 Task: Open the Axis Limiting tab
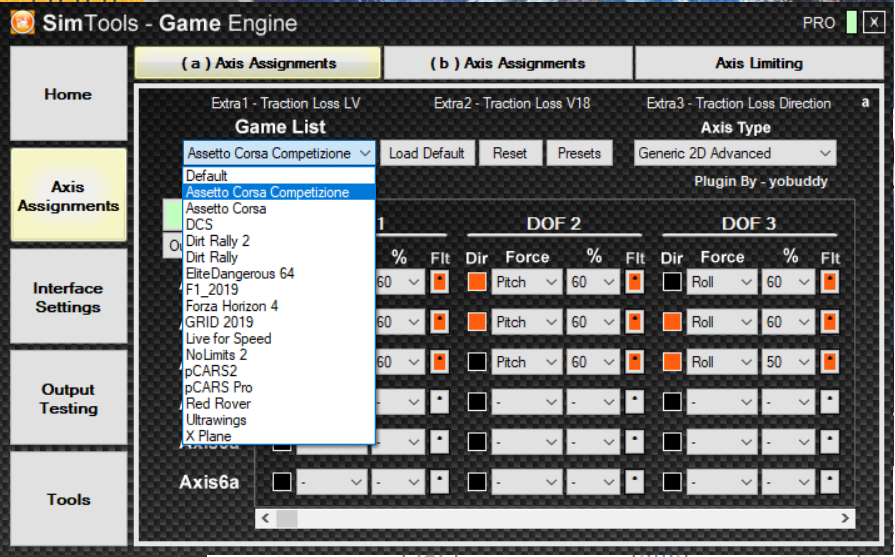pyautogui.click(x=759, y=63)
